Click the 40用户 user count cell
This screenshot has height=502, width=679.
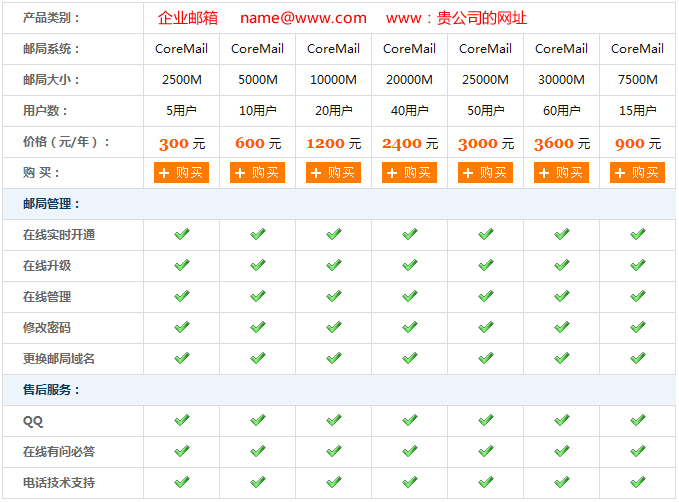[x=409, y=111]
